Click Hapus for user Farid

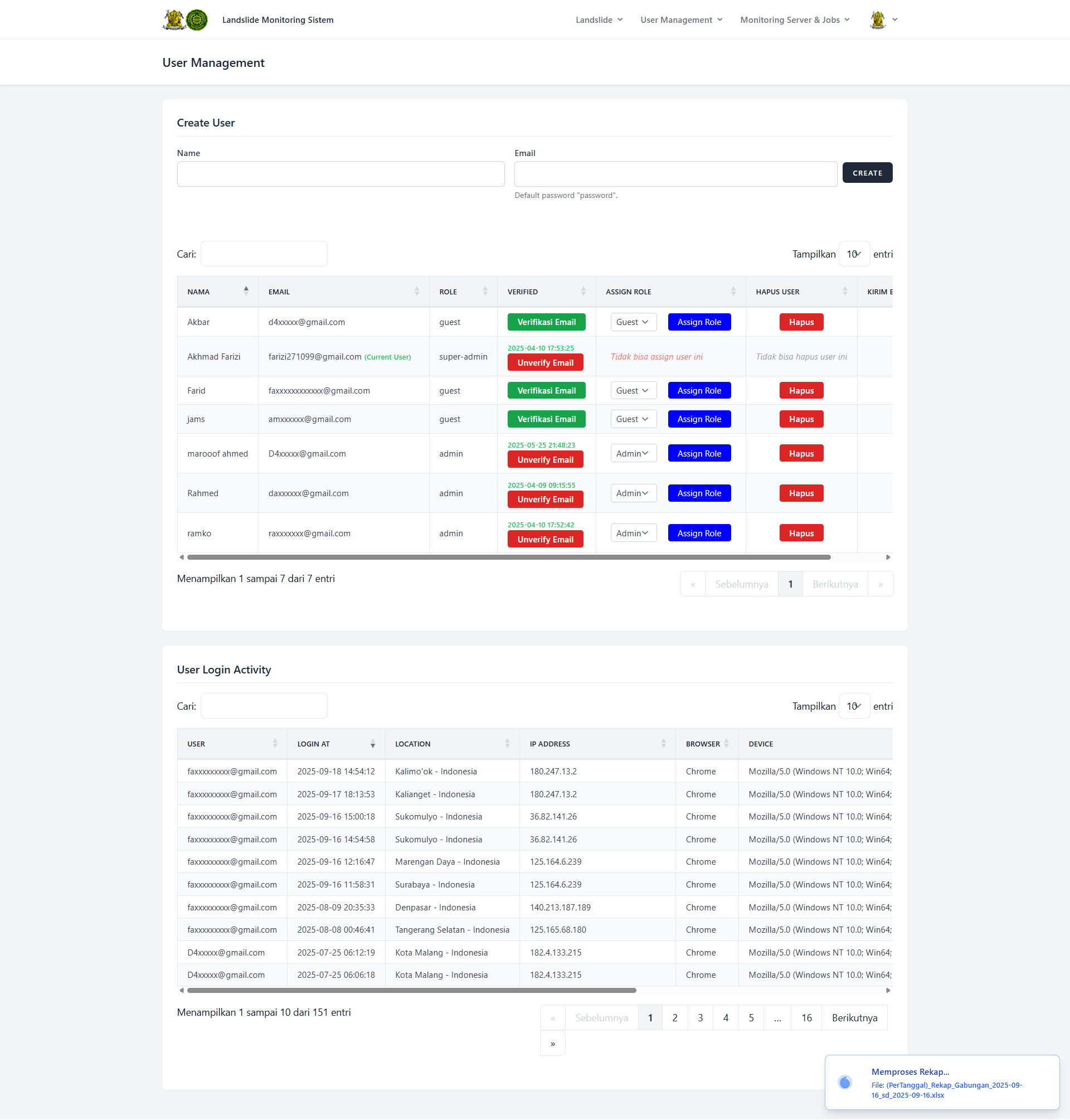click(x=801, y=391)
